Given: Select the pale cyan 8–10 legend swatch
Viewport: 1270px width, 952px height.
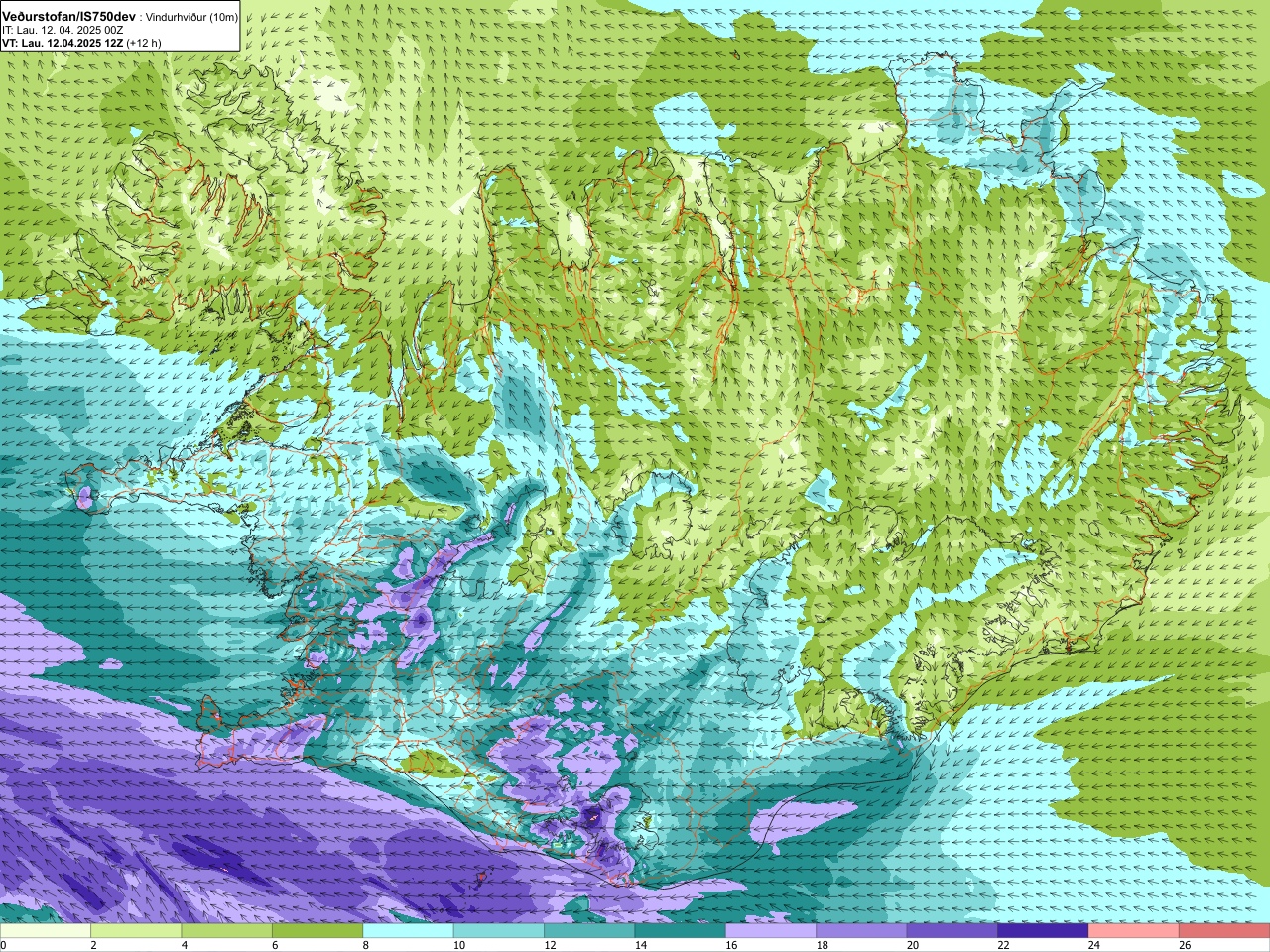Looking at the screenshot, I should (409, 931).
